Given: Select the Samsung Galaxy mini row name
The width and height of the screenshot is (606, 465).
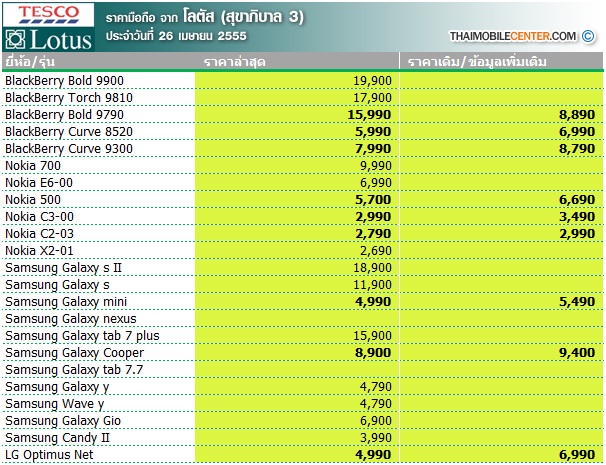Looking at the screenshot, I should 66,302.
